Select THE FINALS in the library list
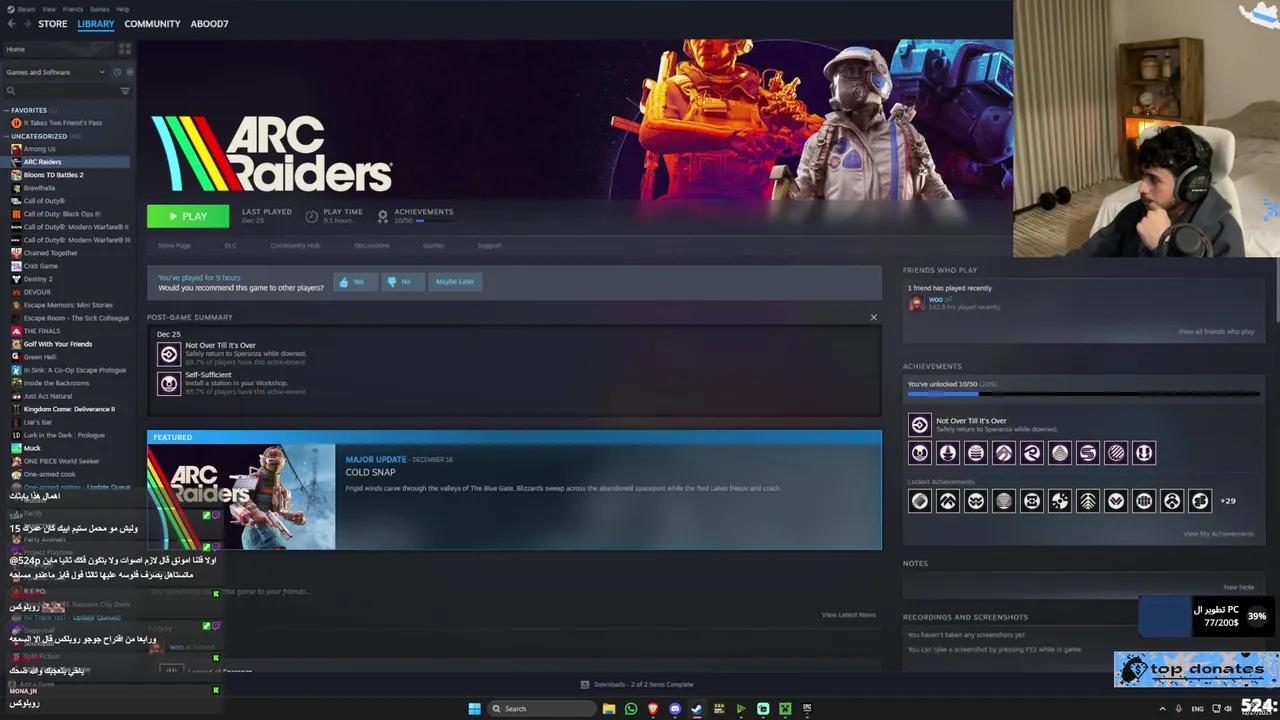 [41, 331]
